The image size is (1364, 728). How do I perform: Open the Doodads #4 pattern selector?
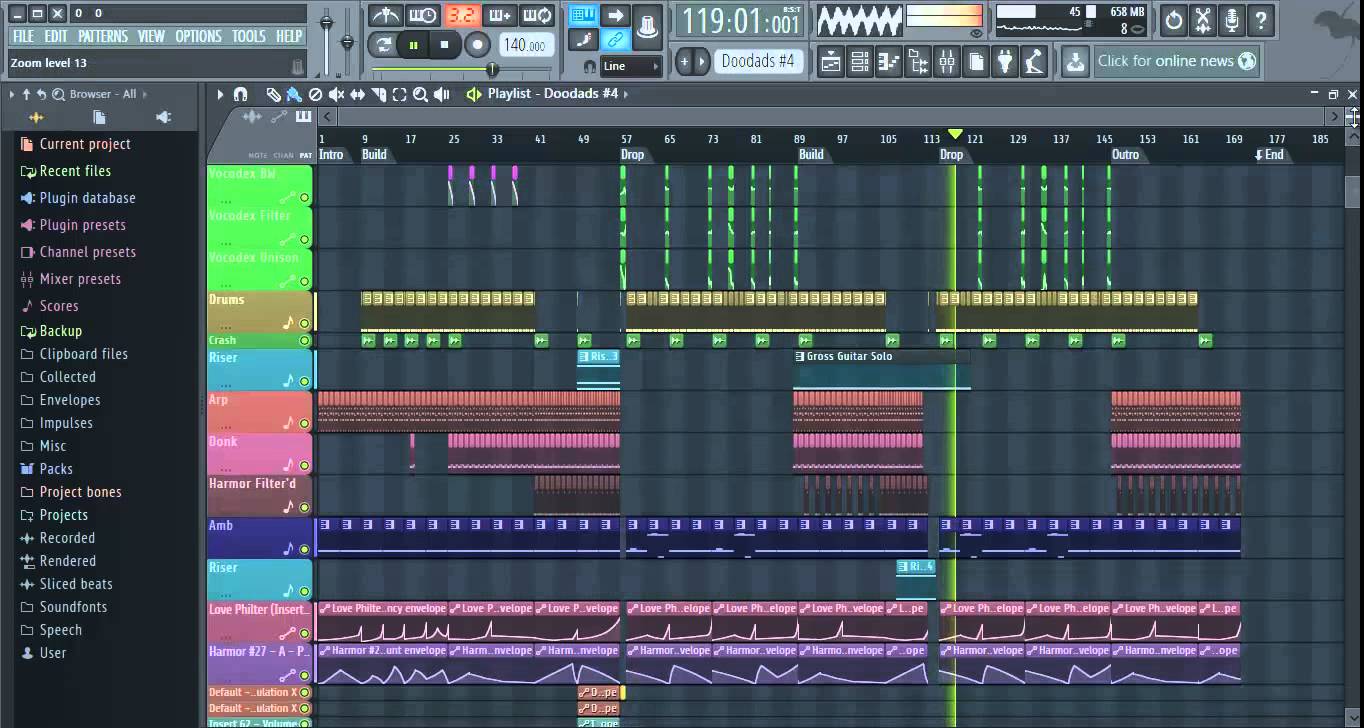coord(758,61)
